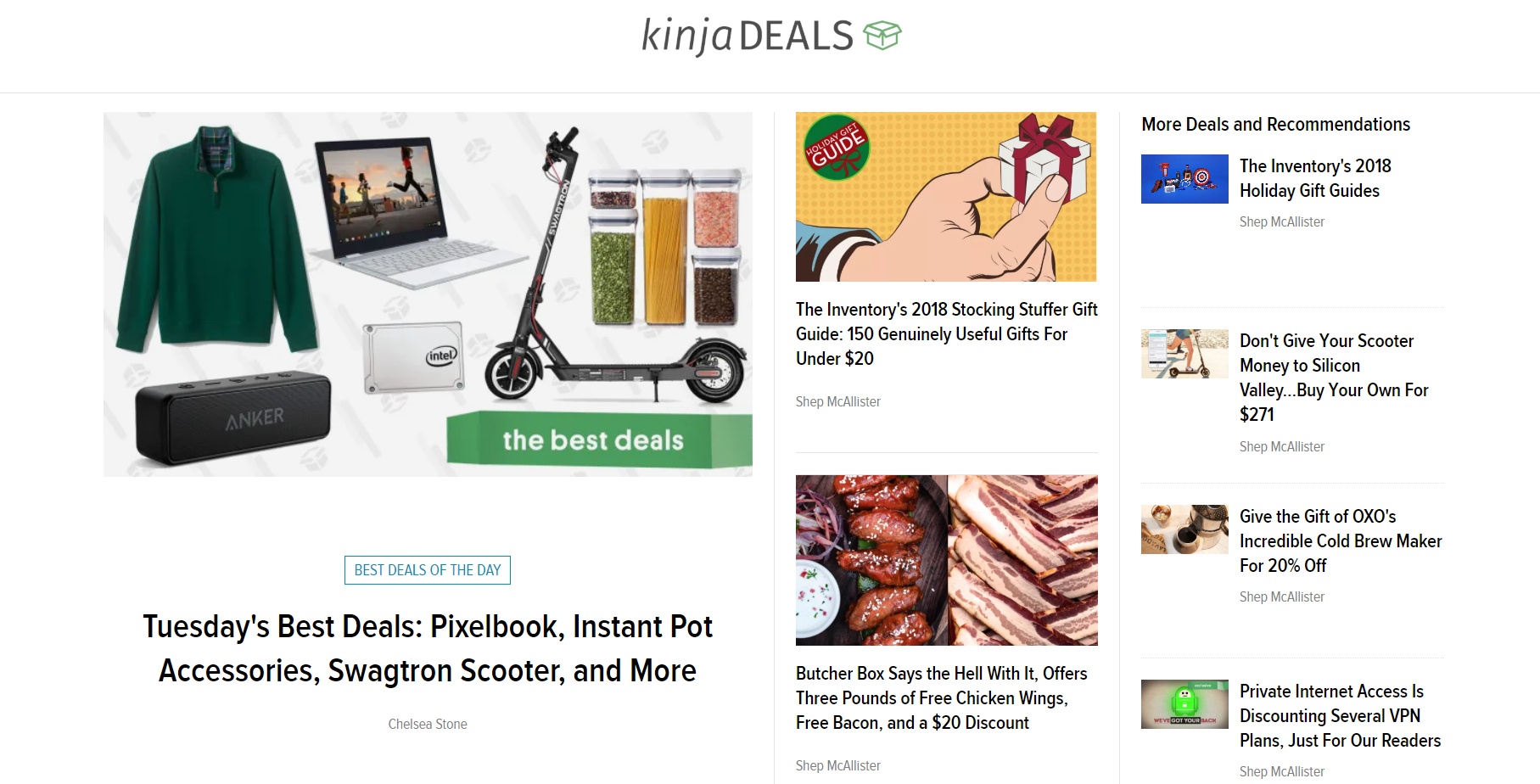
Task: Click Shep McAllister under Stocking Stuffer guide
Action: [838, 401]
